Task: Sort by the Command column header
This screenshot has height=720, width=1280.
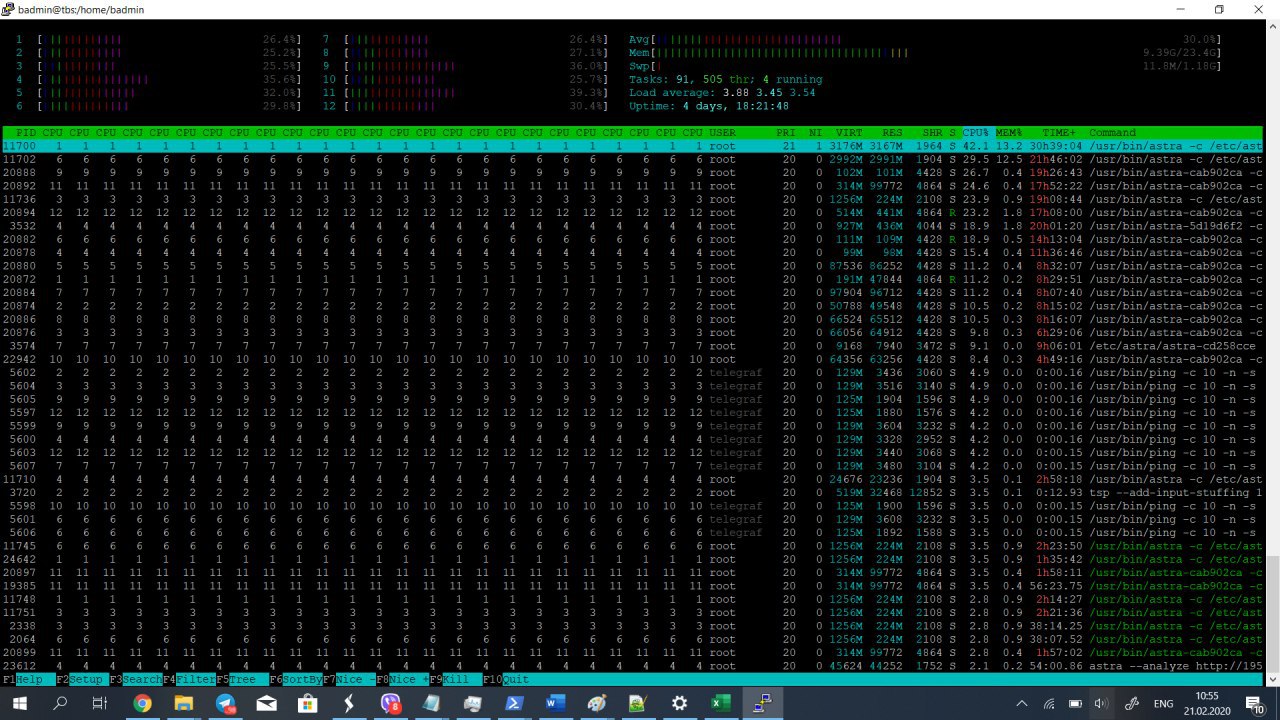Action: (x=1112, y=132)
